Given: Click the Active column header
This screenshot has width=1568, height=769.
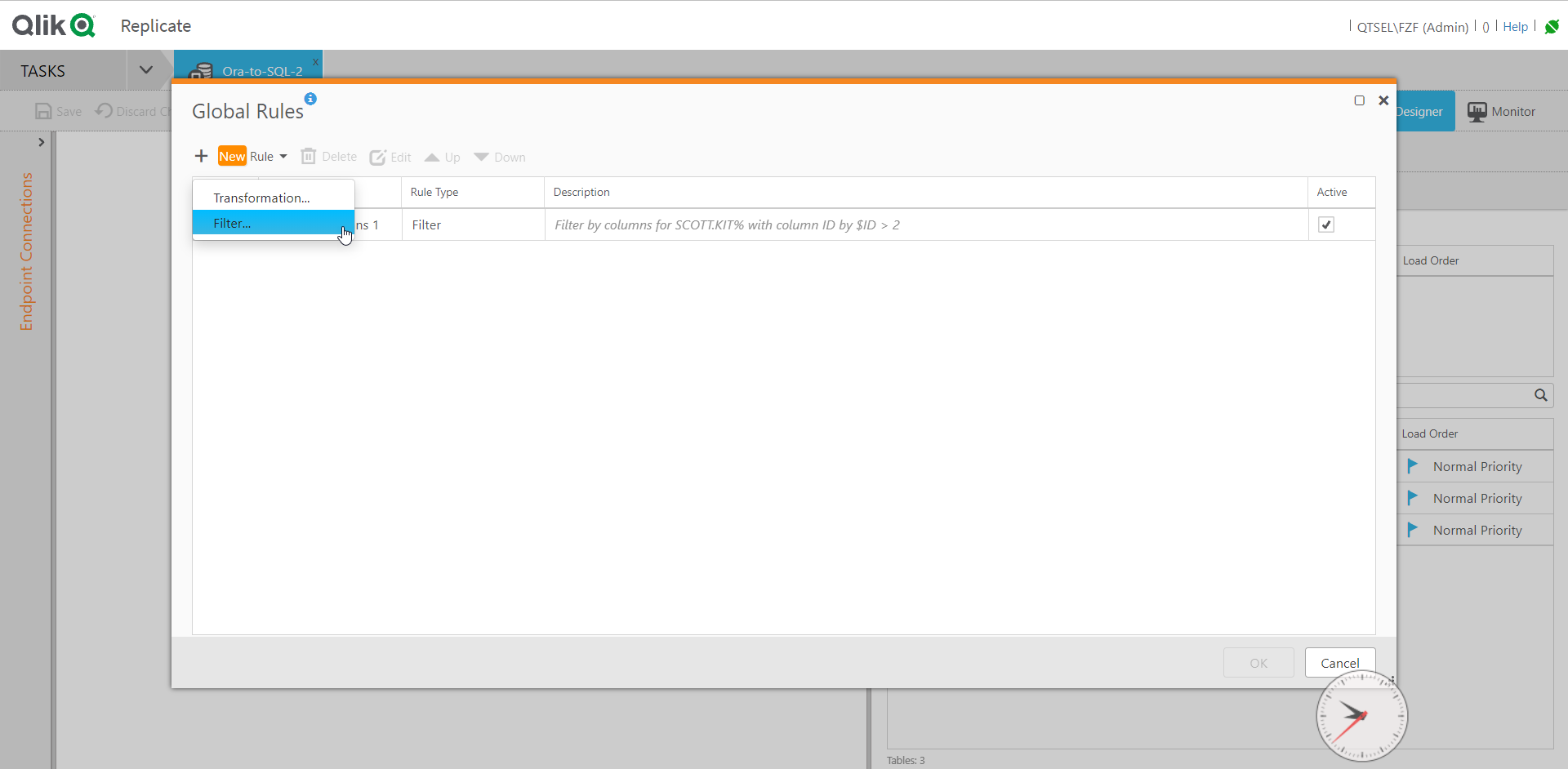Looking at the screenshot, I should 1341,192.
